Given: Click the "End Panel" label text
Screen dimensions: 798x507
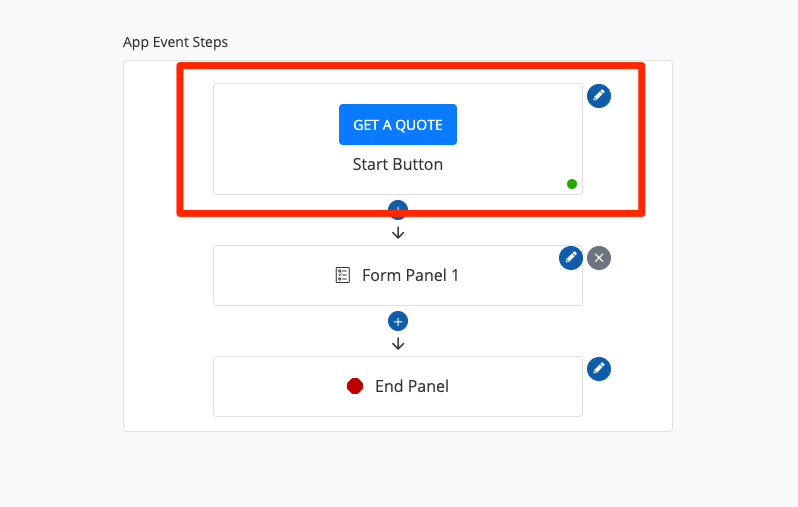Looking at the screenshot, I should [x=412, y=386].
